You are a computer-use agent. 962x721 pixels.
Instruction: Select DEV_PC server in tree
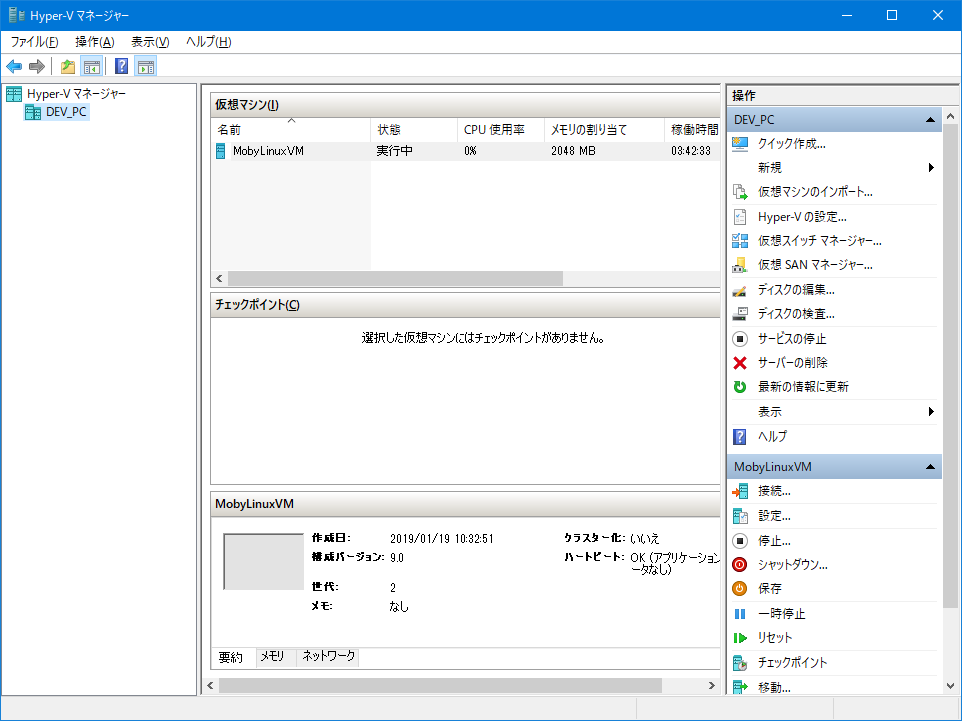click(66, 112)
